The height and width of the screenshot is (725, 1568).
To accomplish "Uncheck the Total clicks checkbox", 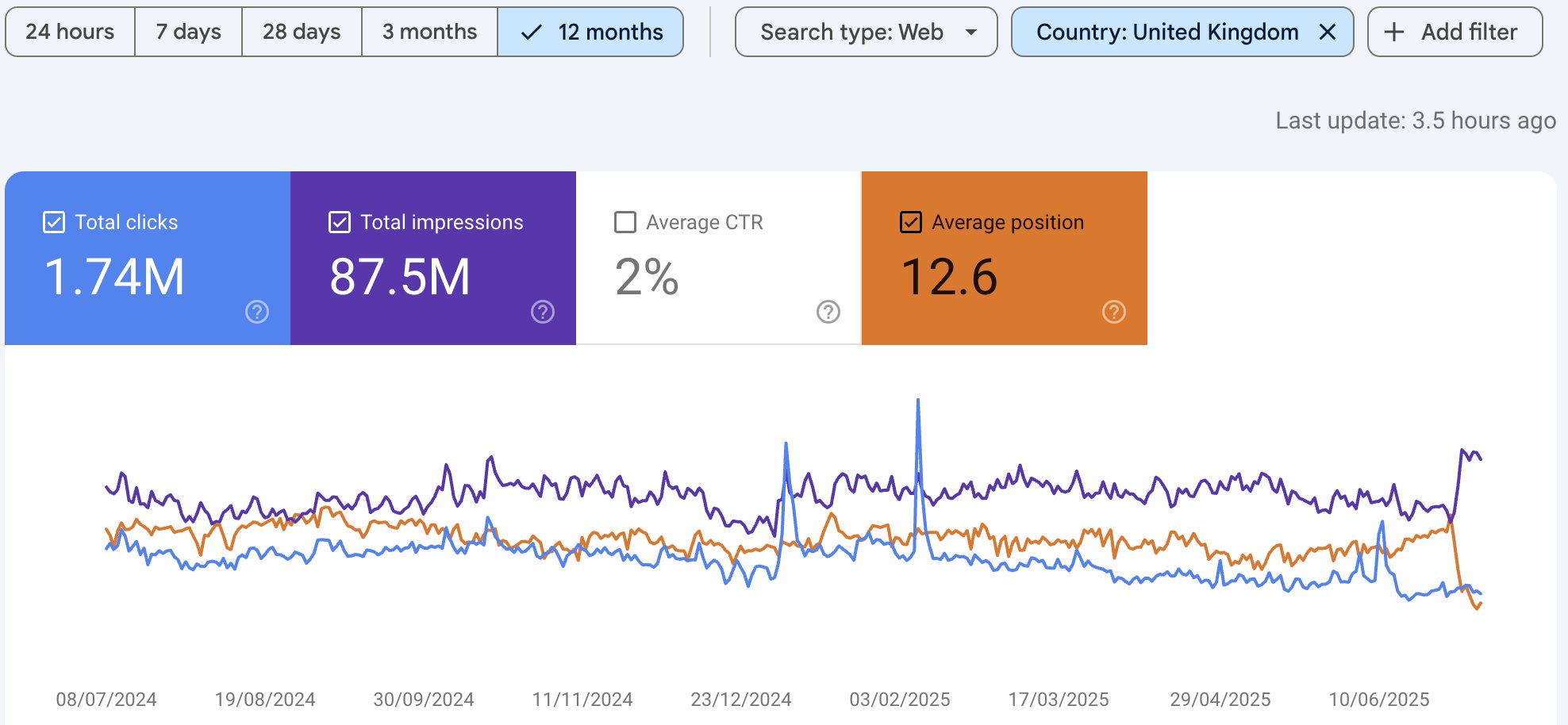I will (x=54, y=222).
